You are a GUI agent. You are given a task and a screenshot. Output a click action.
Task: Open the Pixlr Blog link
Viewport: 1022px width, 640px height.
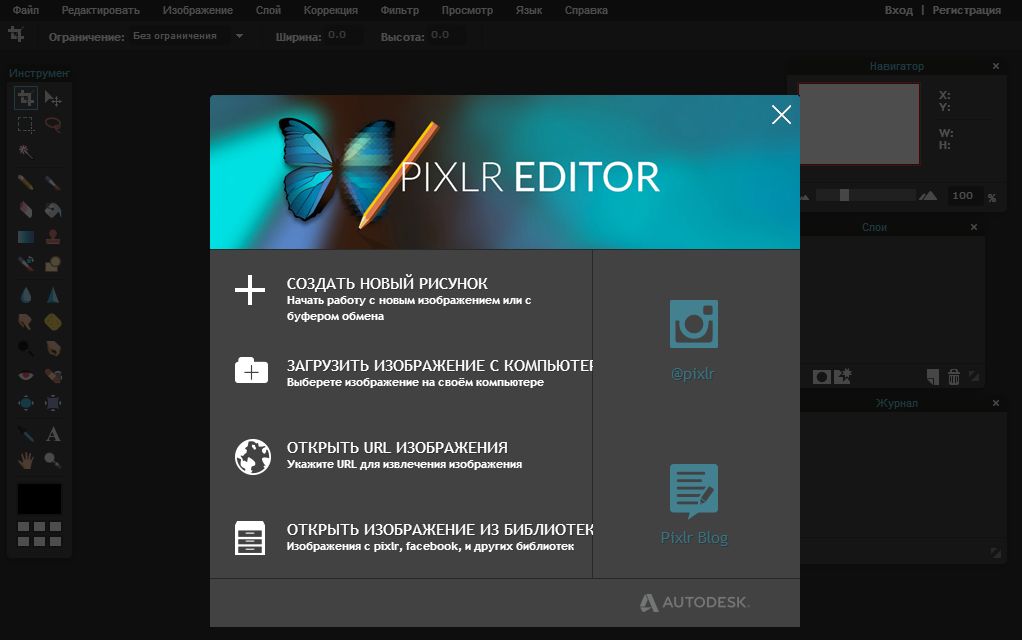[694, 504]
